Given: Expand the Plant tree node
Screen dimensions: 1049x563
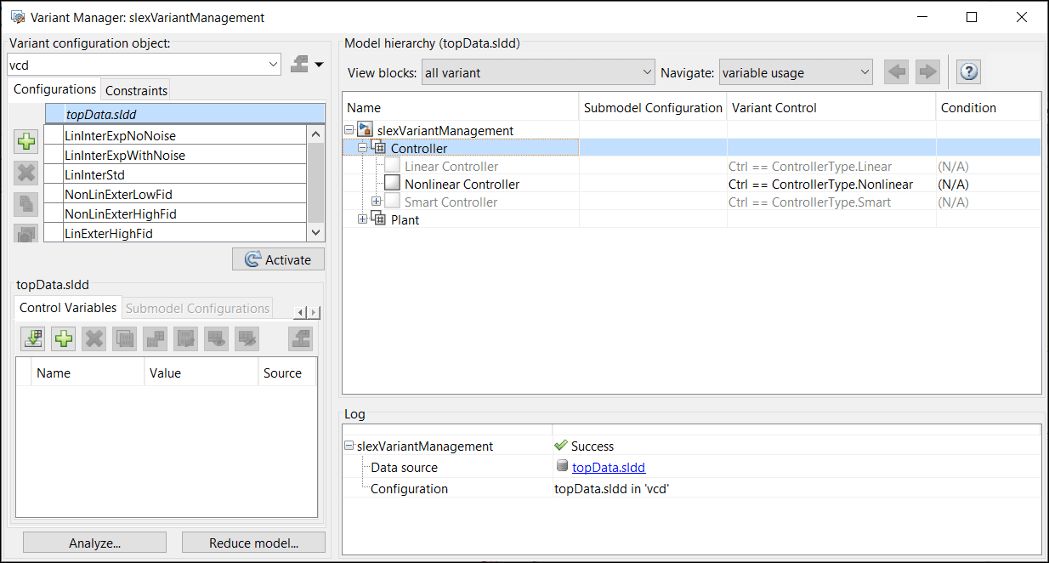Looking at the screenshot, I should click(x=363, y=220).
